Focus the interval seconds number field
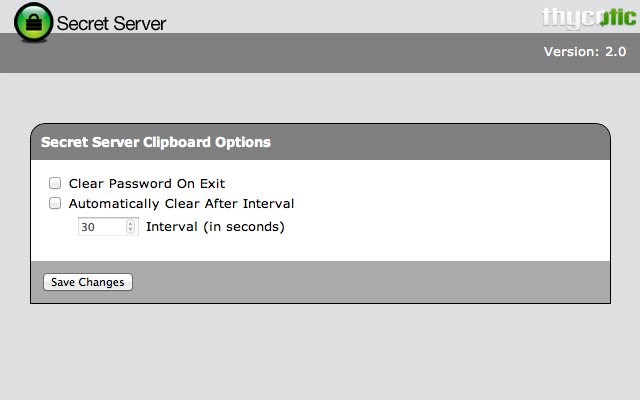This screenshot has height=400, width=640. click(x=102, y=227)
